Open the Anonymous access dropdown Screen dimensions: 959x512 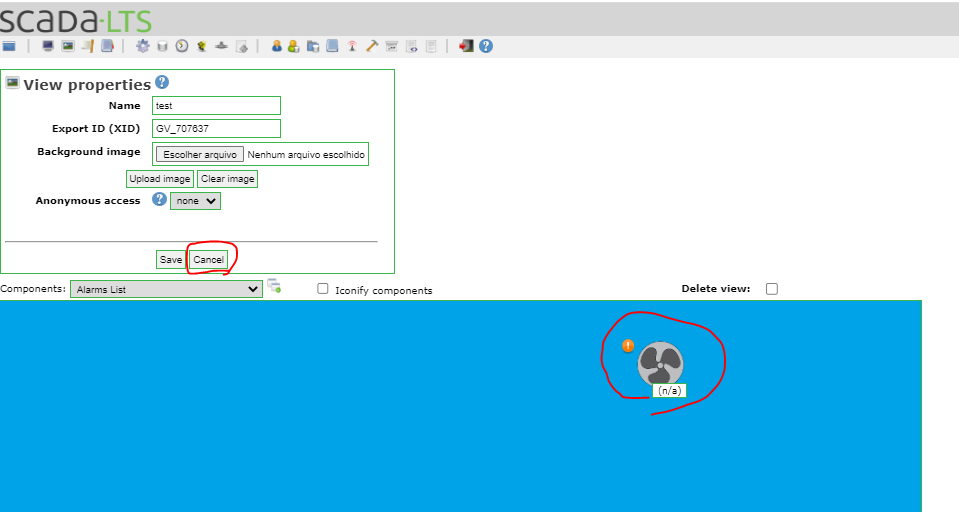tap(195, 201)
